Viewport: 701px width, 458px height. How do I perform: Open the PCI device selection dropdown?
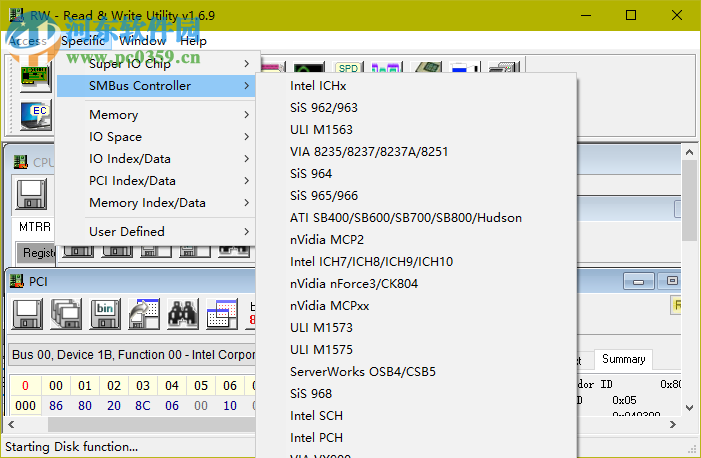click(x=130, y=354)
